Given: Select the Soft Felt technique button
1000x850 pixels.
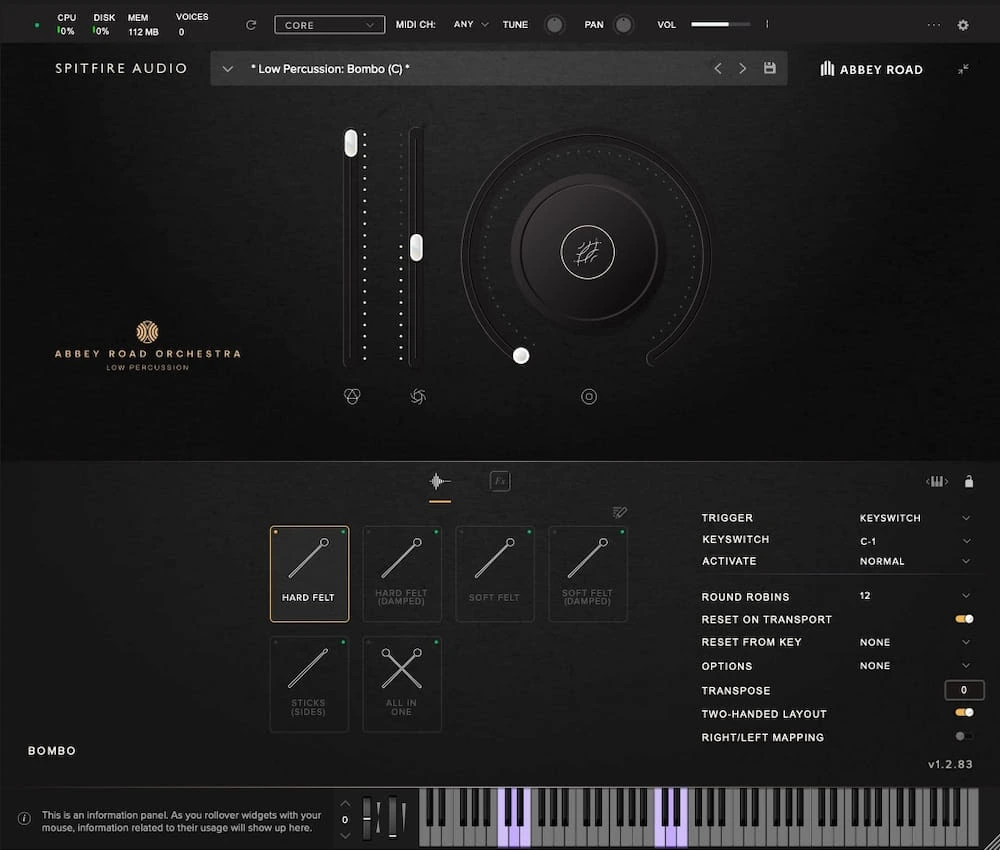Looking at the screenshot, I should [494, 573].
